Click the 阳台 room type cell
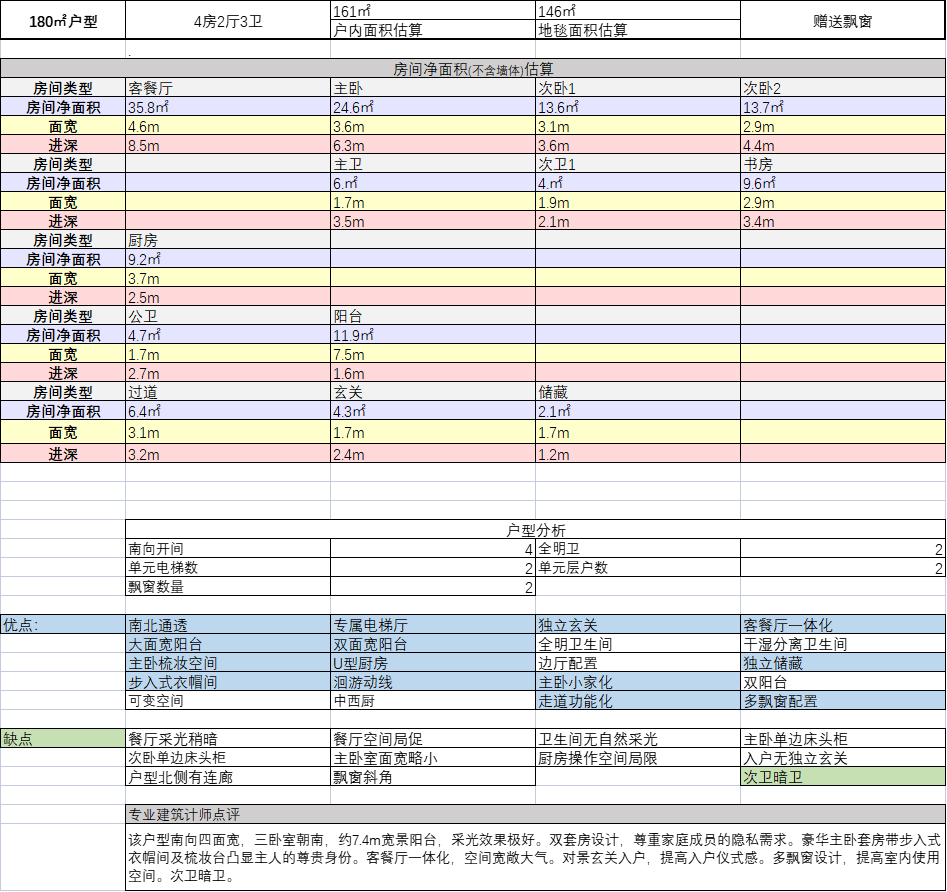Screen dimensions: 947x892 pyautogui.click(x=433, y=316)
